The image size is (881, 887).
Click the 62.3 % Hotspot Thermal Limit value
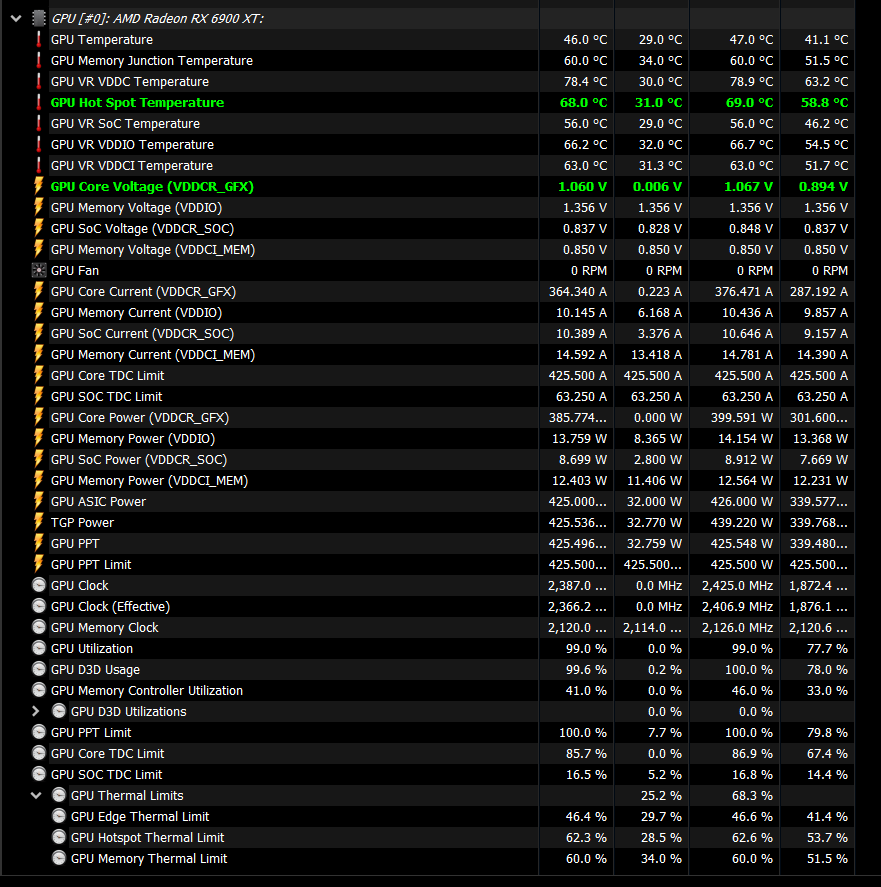586,838
